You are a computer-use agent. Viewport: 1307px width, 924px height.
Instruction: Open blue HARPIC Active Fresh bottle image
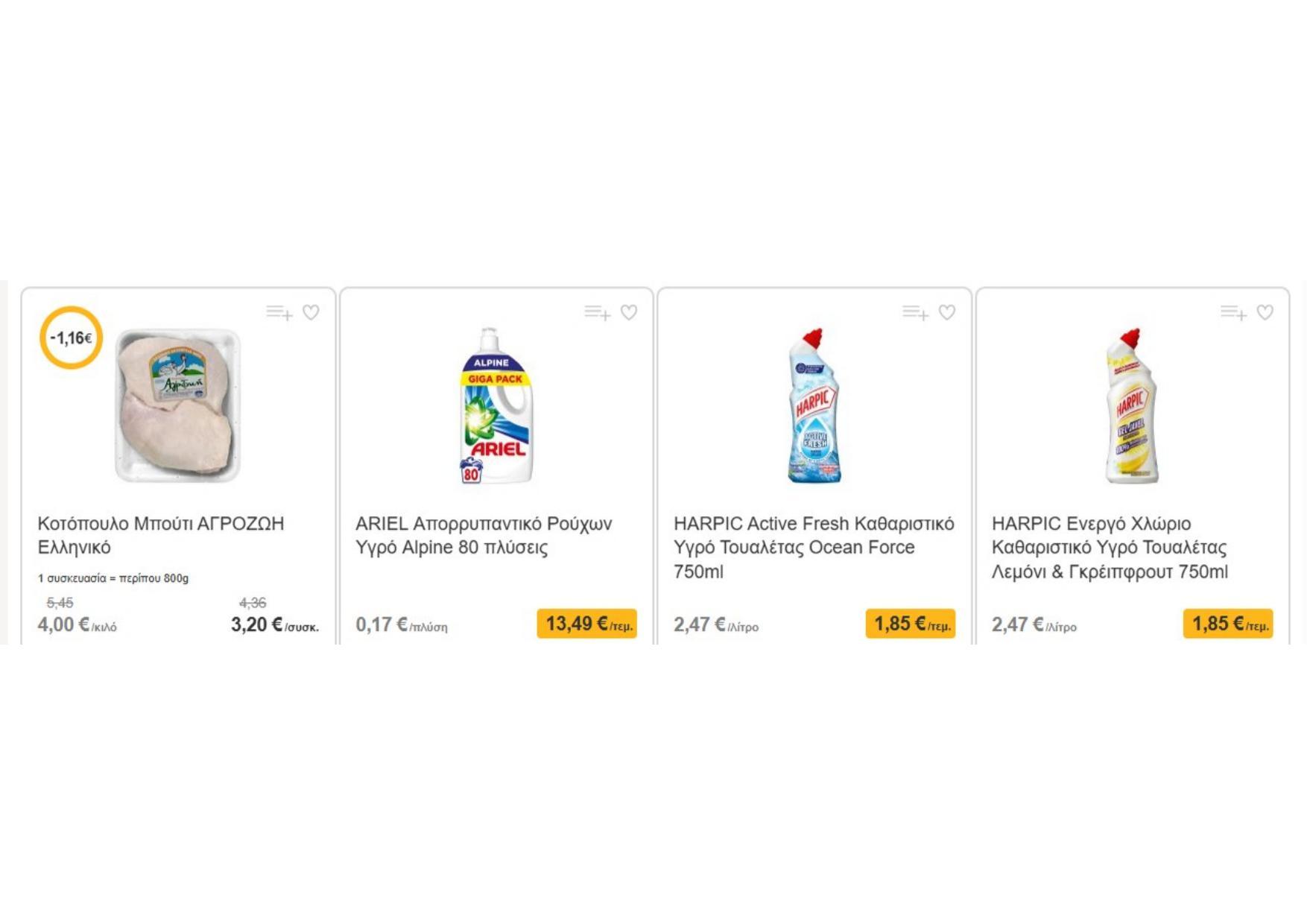[814, 406]
